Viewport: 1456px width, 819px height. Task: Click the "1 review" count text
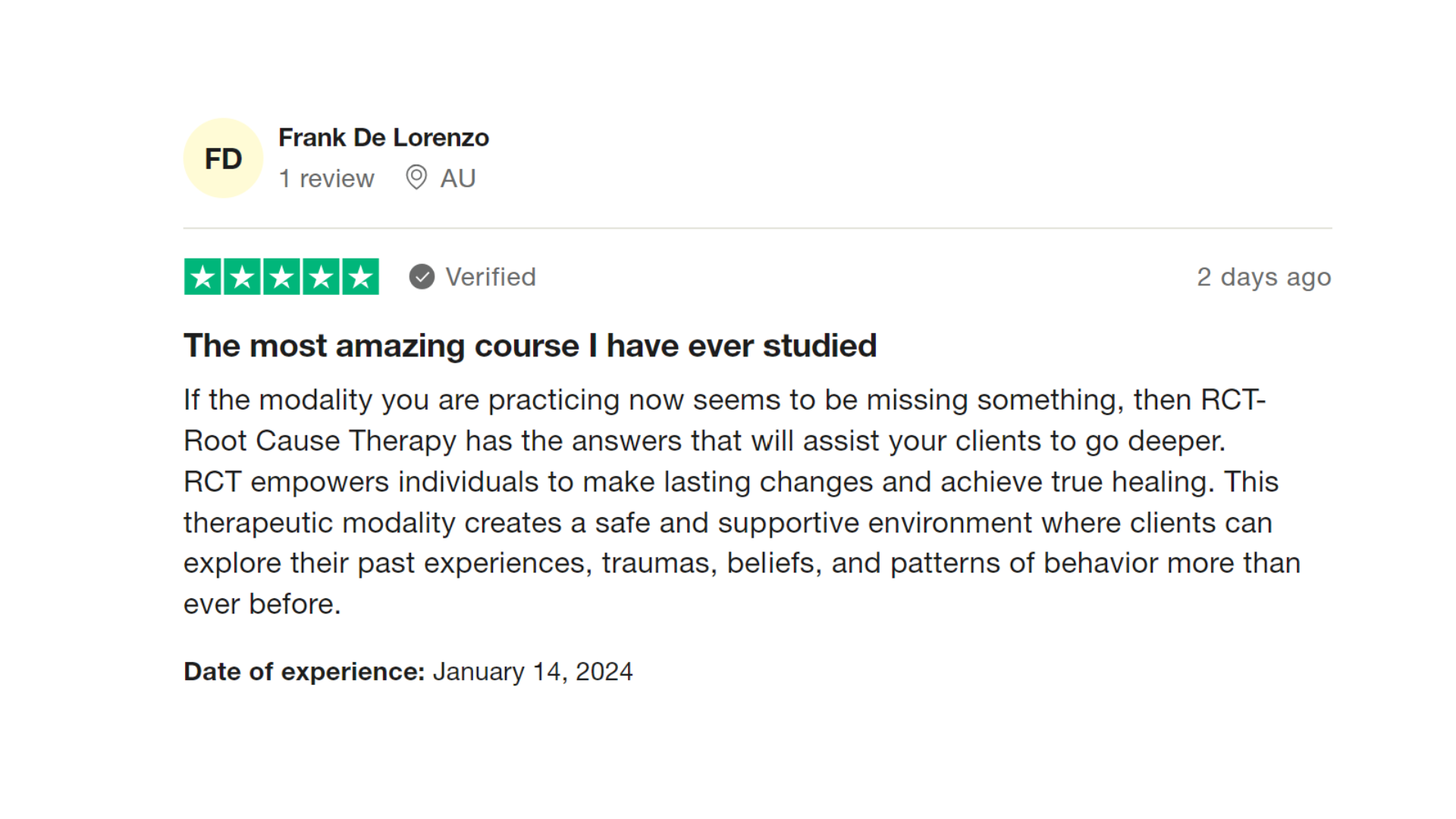(x=326, y=179)
